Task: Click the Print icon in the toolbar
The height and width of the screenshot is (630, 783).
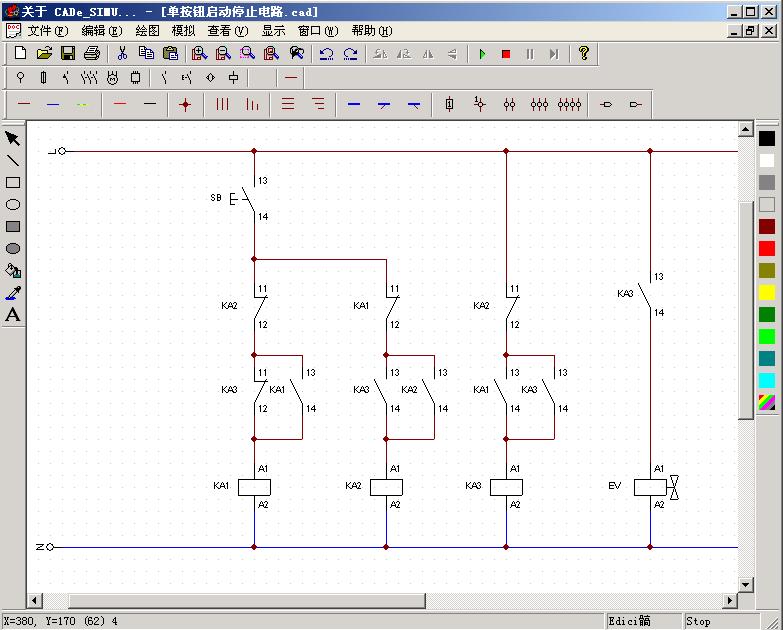Action: point(92,54)
